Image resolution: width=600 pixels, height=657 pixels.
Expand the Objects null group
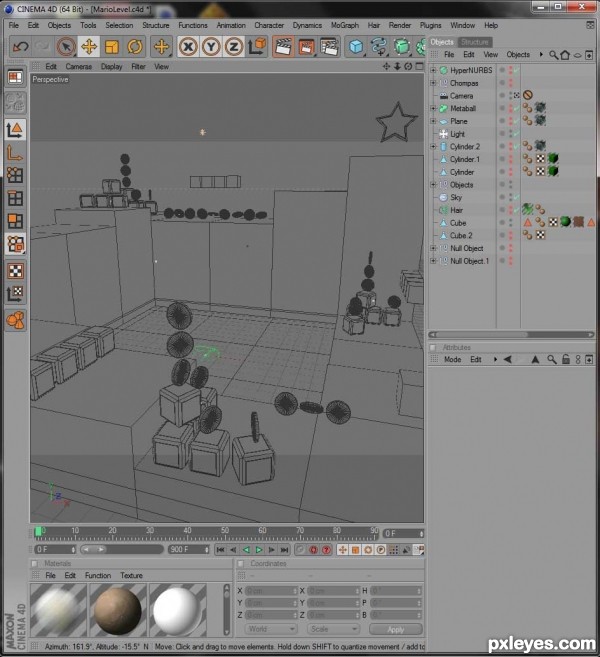point(433,185)
